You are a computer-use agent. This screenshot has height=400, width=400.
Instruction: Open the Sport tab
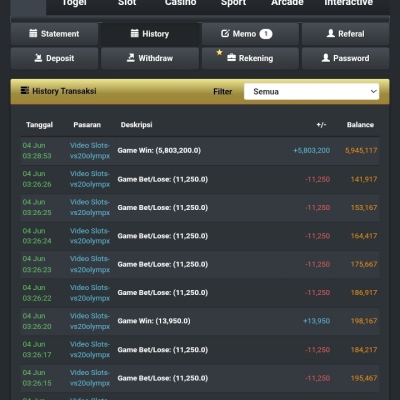point(233,3)
